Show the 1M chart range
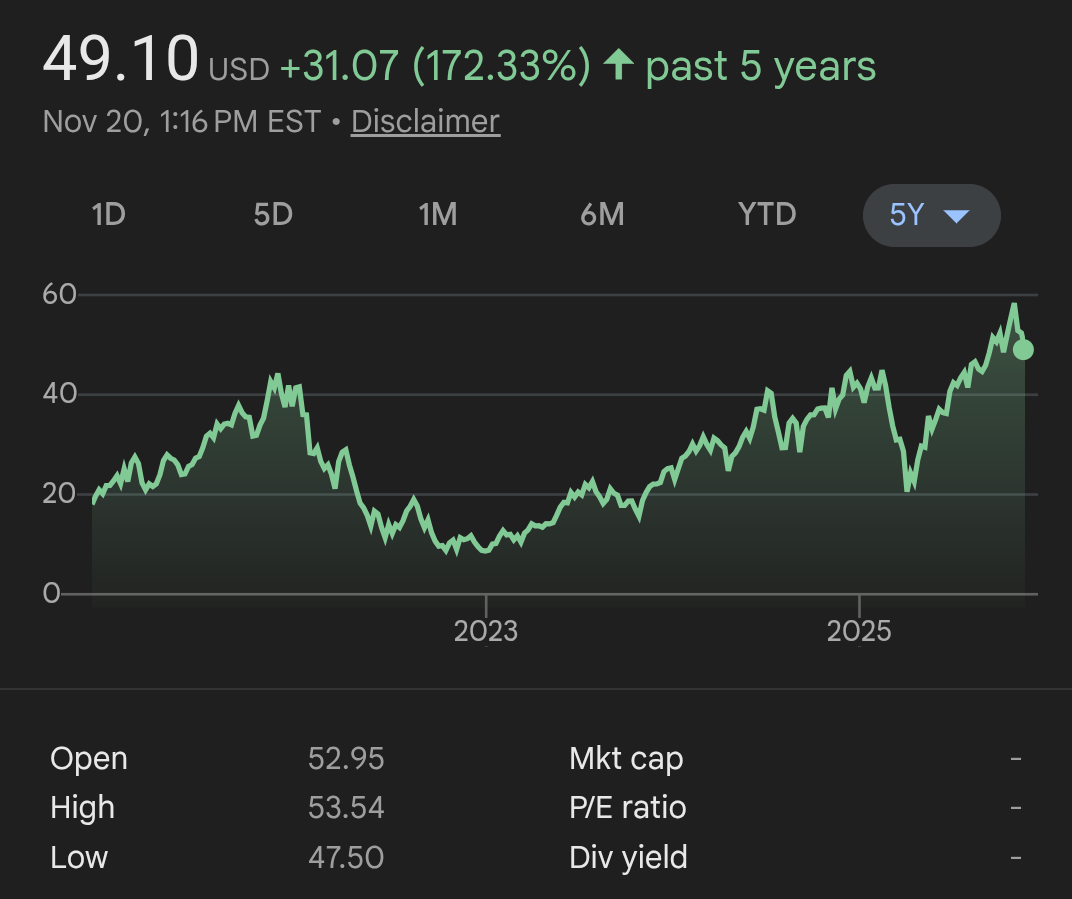 click(x=438, y=215)
